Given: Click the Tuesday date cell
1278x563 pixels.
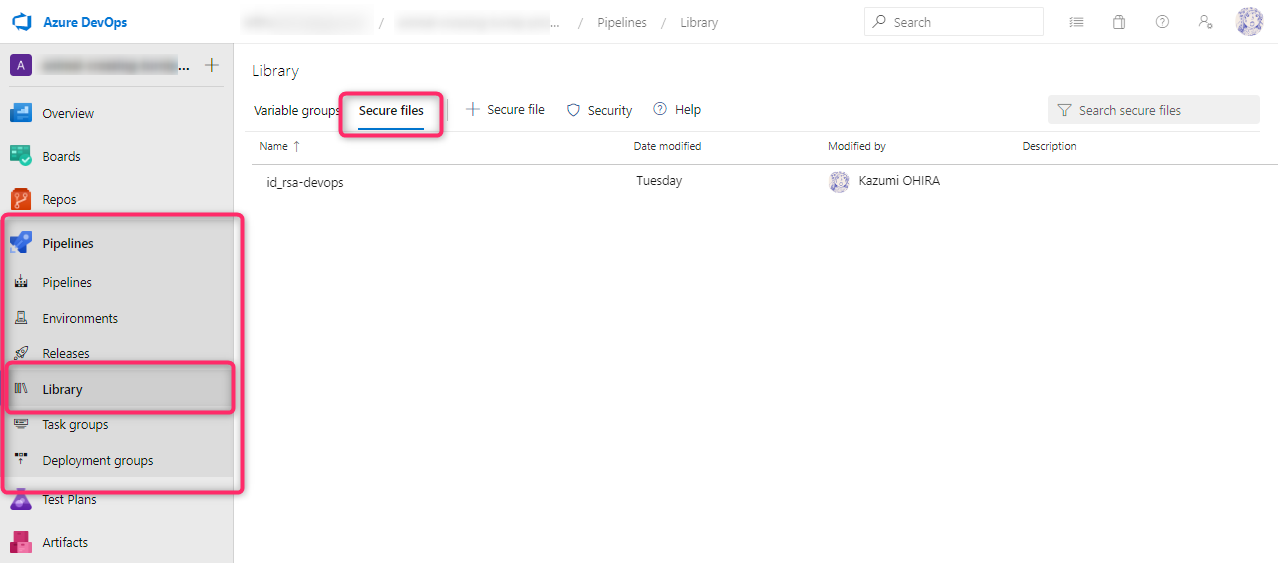Looking at the screenshot, I should point(659,181).
